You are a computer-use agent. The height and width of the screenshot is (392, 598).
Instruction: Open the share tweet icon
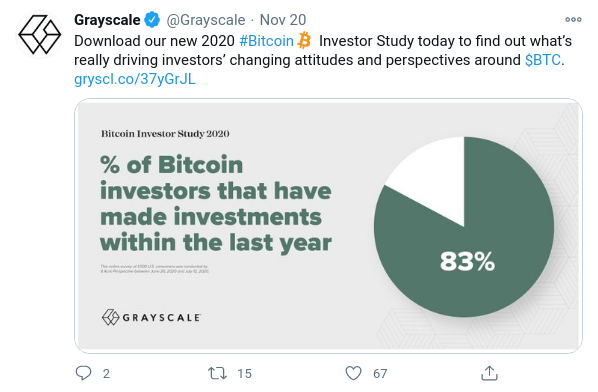pos(489,373)
